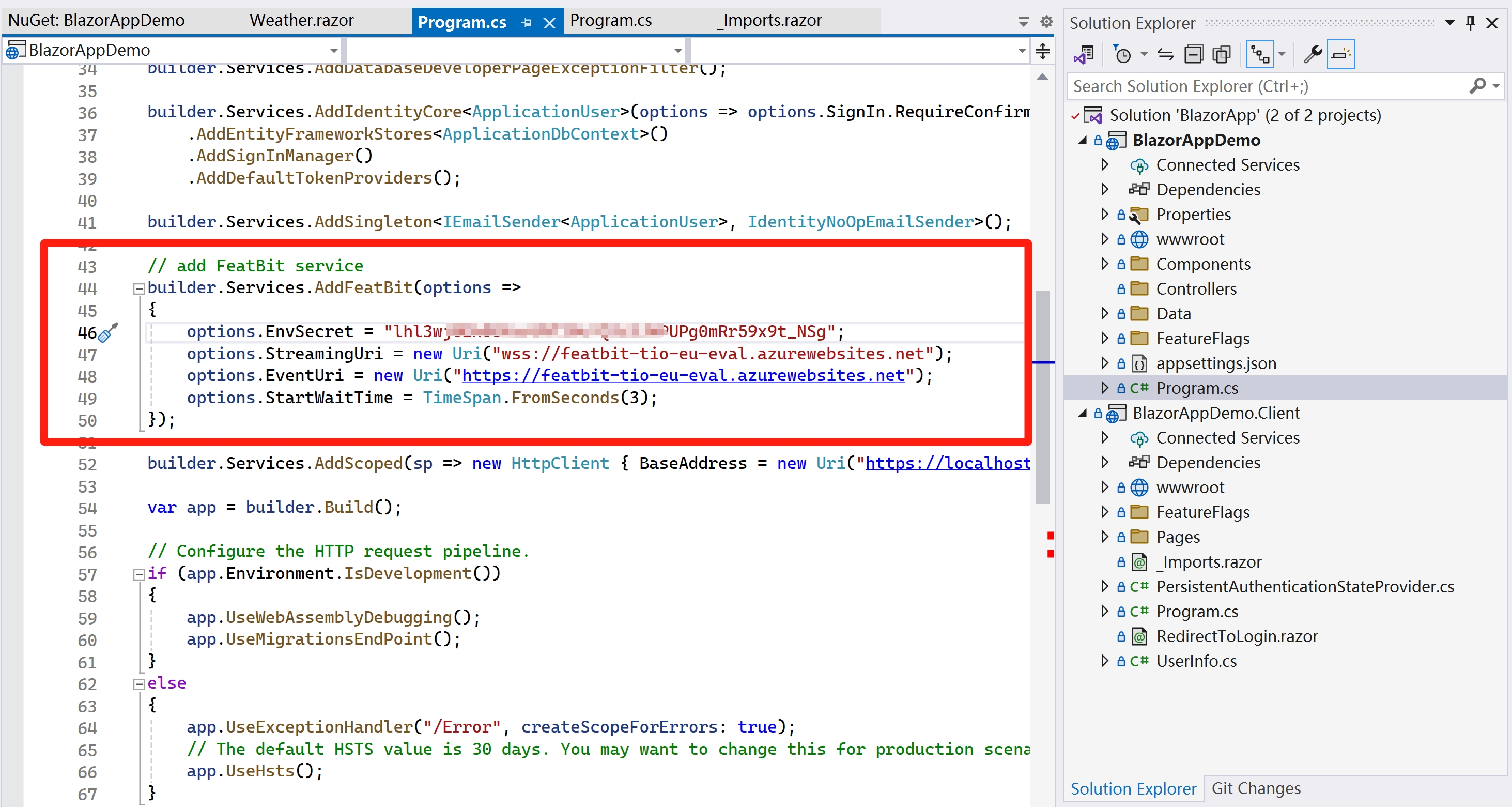Viewport: 1512px width, 807px height.
Task: Click the editor vertical scrollbar thumb
Action: tap(1042, 397)
